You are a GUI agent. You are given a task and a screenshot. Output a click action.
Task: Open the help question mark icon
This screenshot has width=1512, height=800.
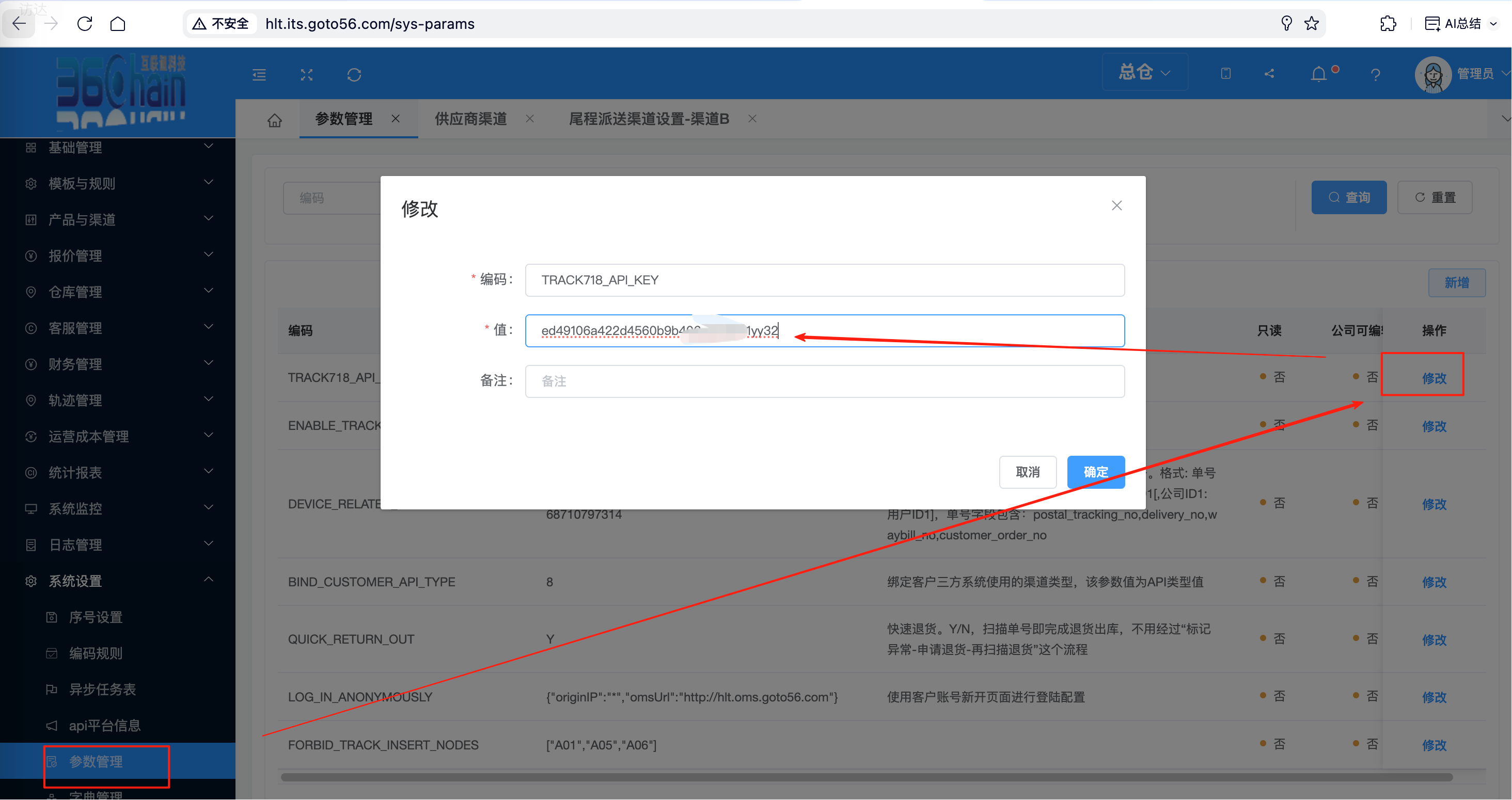coord(1375,74)
